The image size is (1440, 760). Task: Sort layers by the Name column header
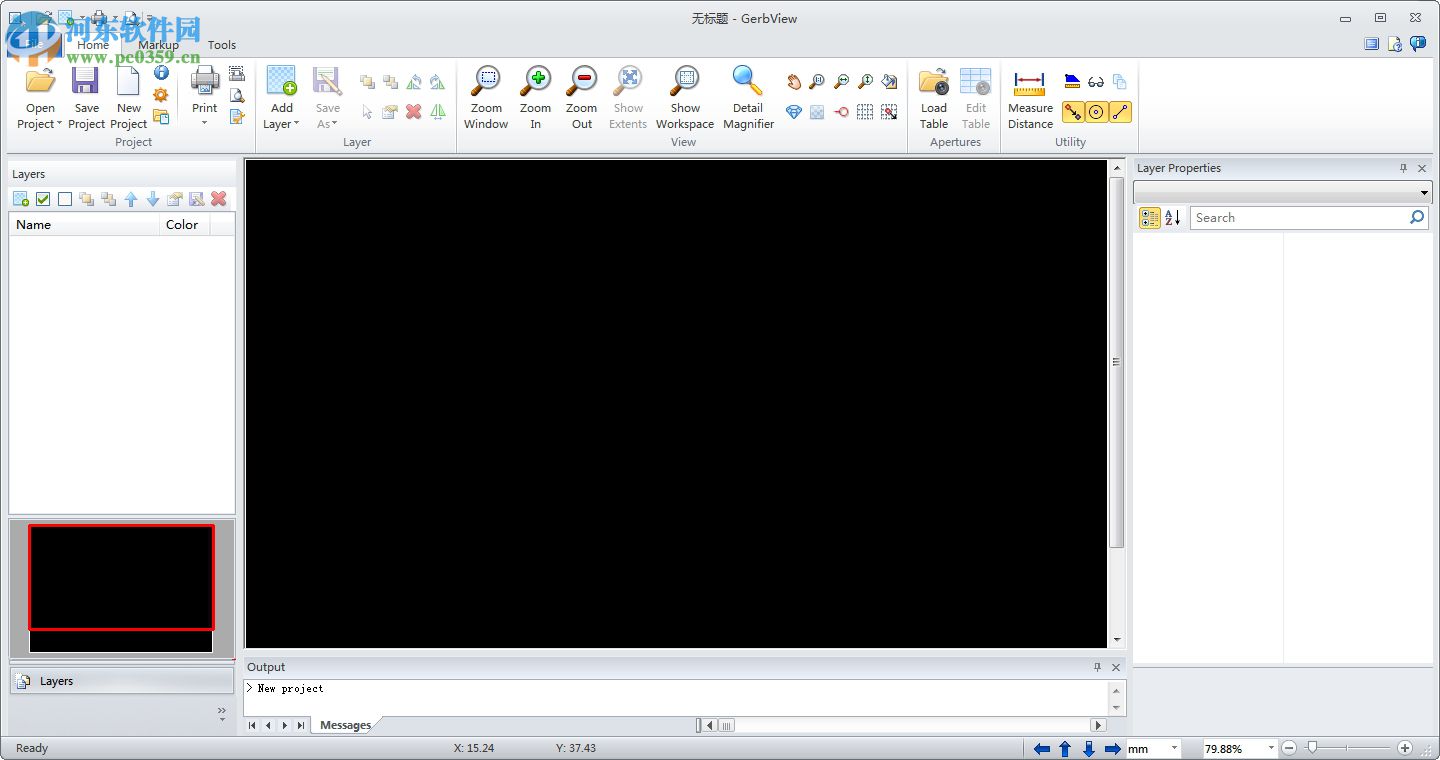[84, 225]
